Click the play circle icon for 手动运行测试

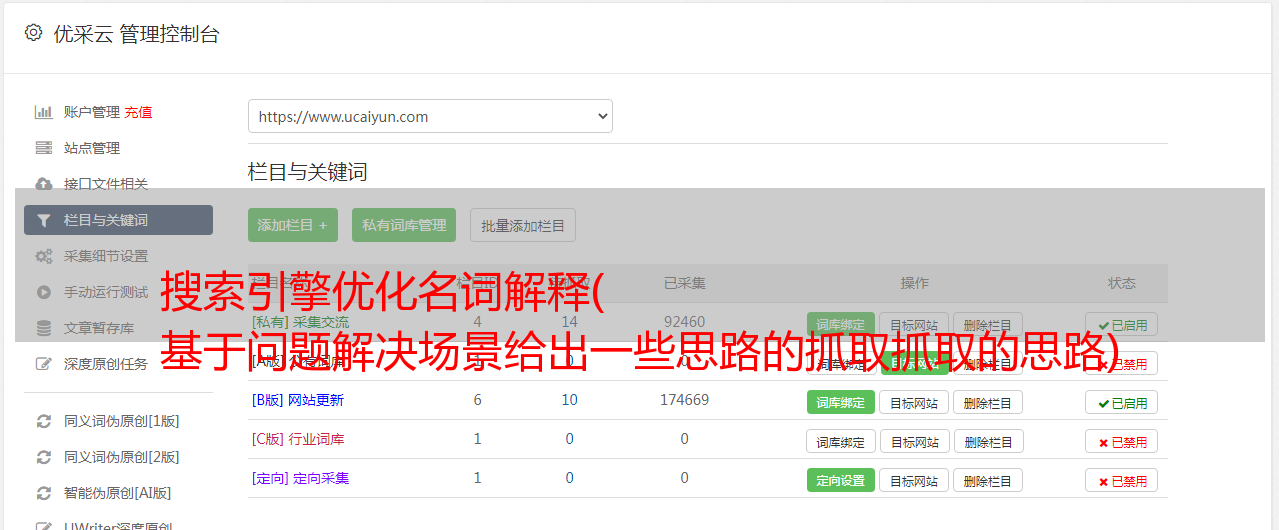point(43,292)
